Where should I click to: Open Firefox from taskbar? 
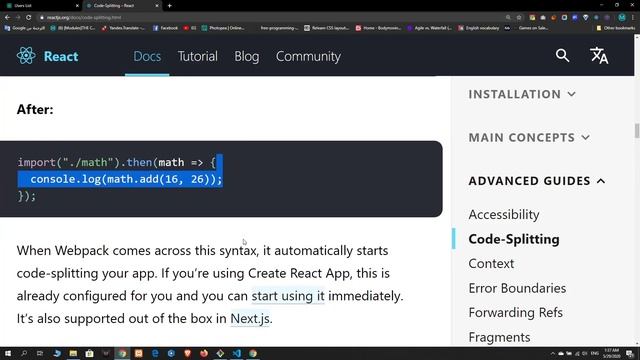pyautogui.click(x=204, y=353)
